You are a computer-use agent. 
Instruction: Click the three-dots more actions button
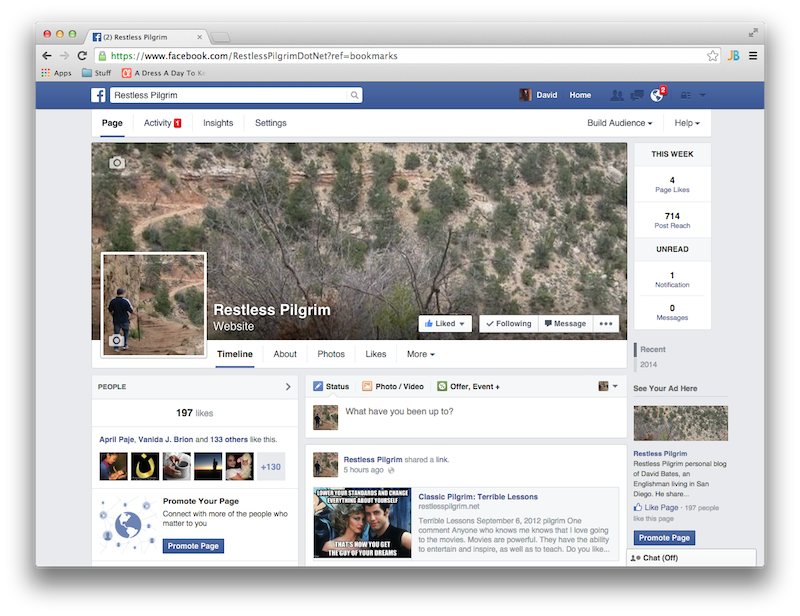tap(606, 324)
